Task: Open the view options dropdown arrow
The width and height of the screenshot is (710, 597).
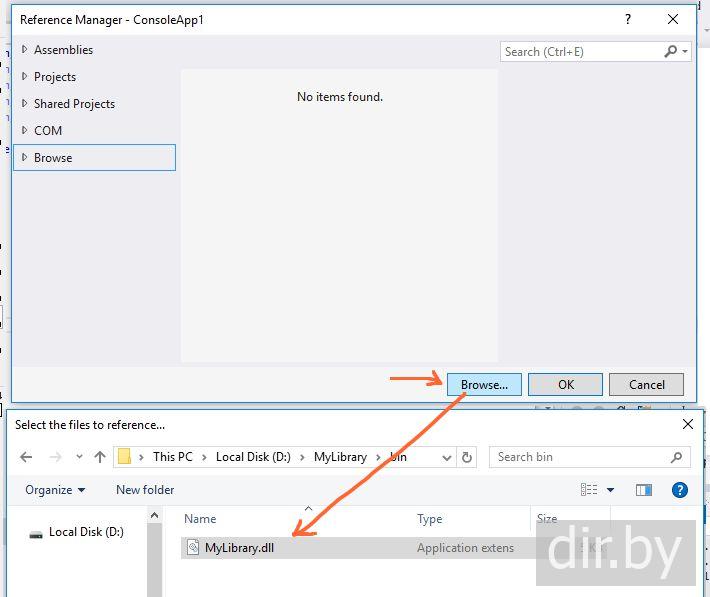Action: [x=610, y=490]
